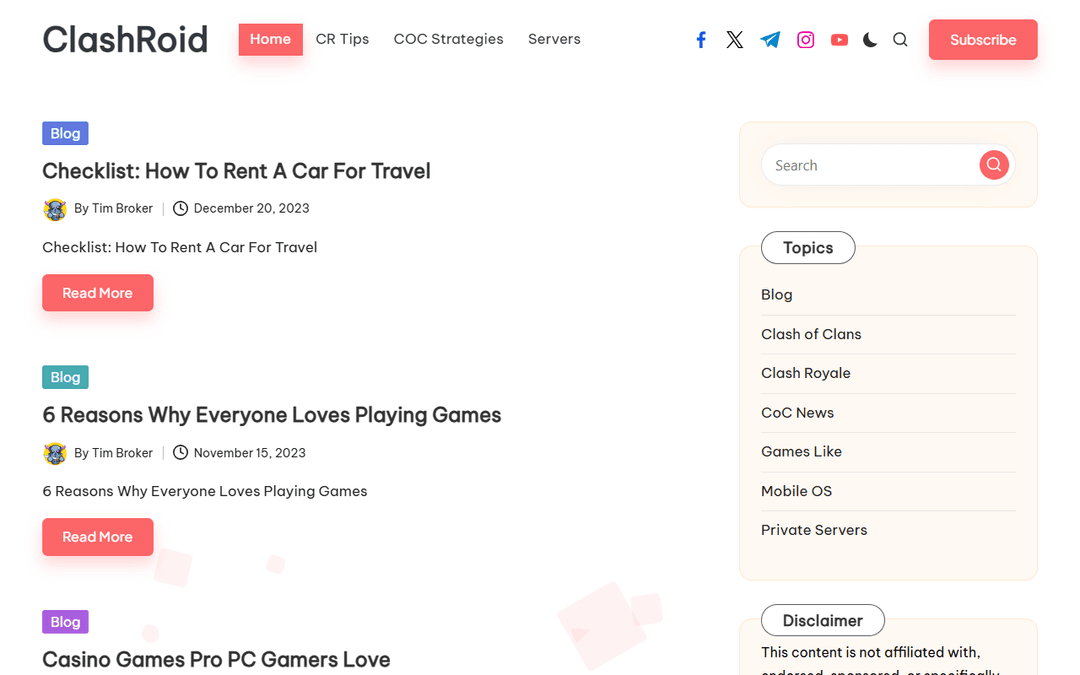Submit sidebar search with red magnifier button
The height and width of the screenshot is (675, 1080).
[x=994, y=165]
